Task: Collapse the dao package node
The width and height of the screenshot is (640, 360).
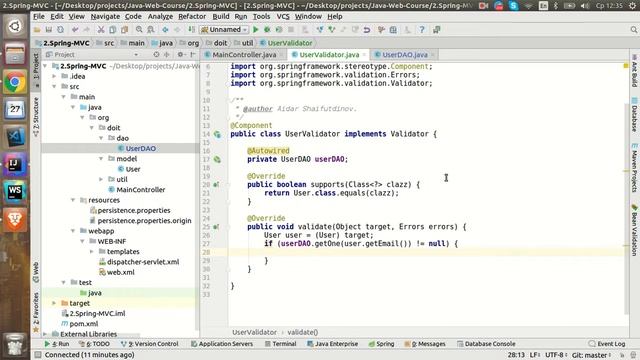Action: point(101,138)
